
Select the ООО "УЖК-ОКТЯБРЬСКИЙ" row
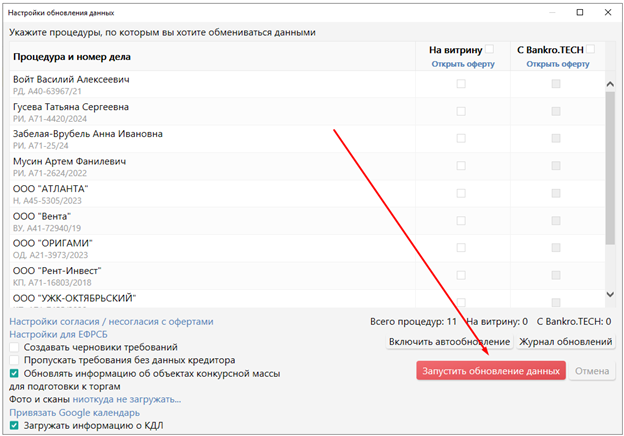click(307, 299)
